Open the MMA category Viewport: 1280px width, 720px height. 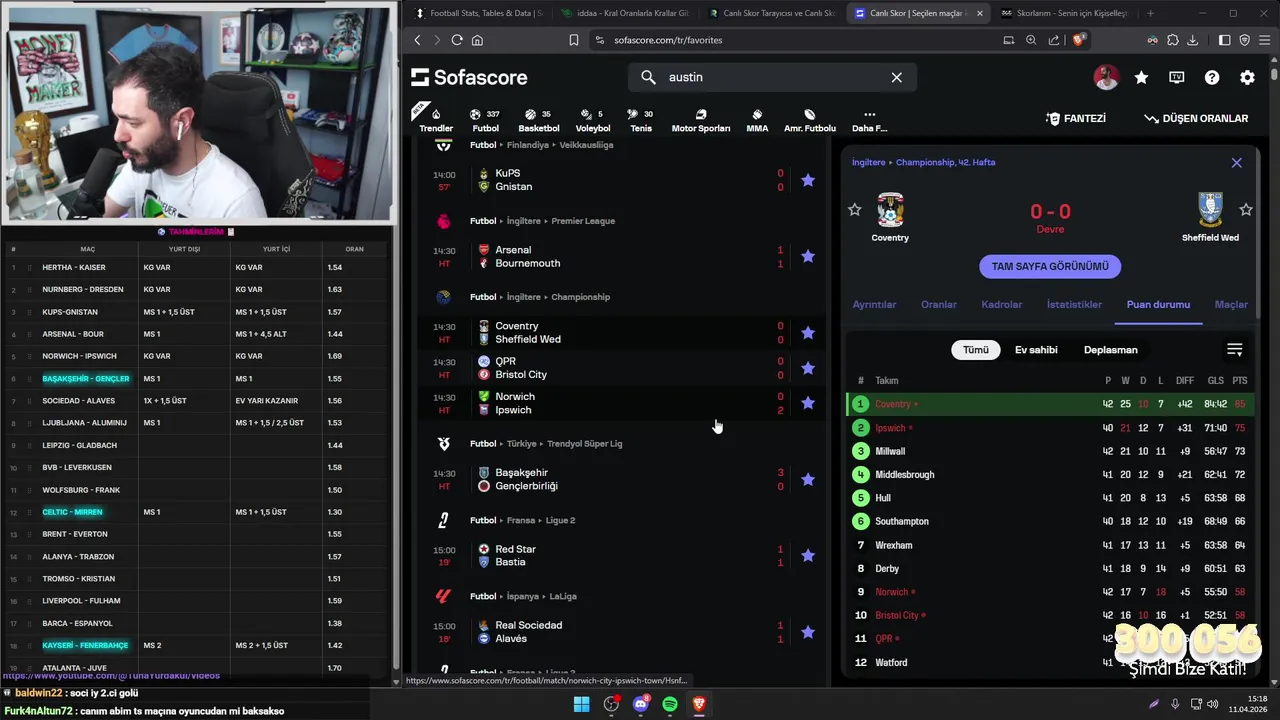click(x=757, y=120)
